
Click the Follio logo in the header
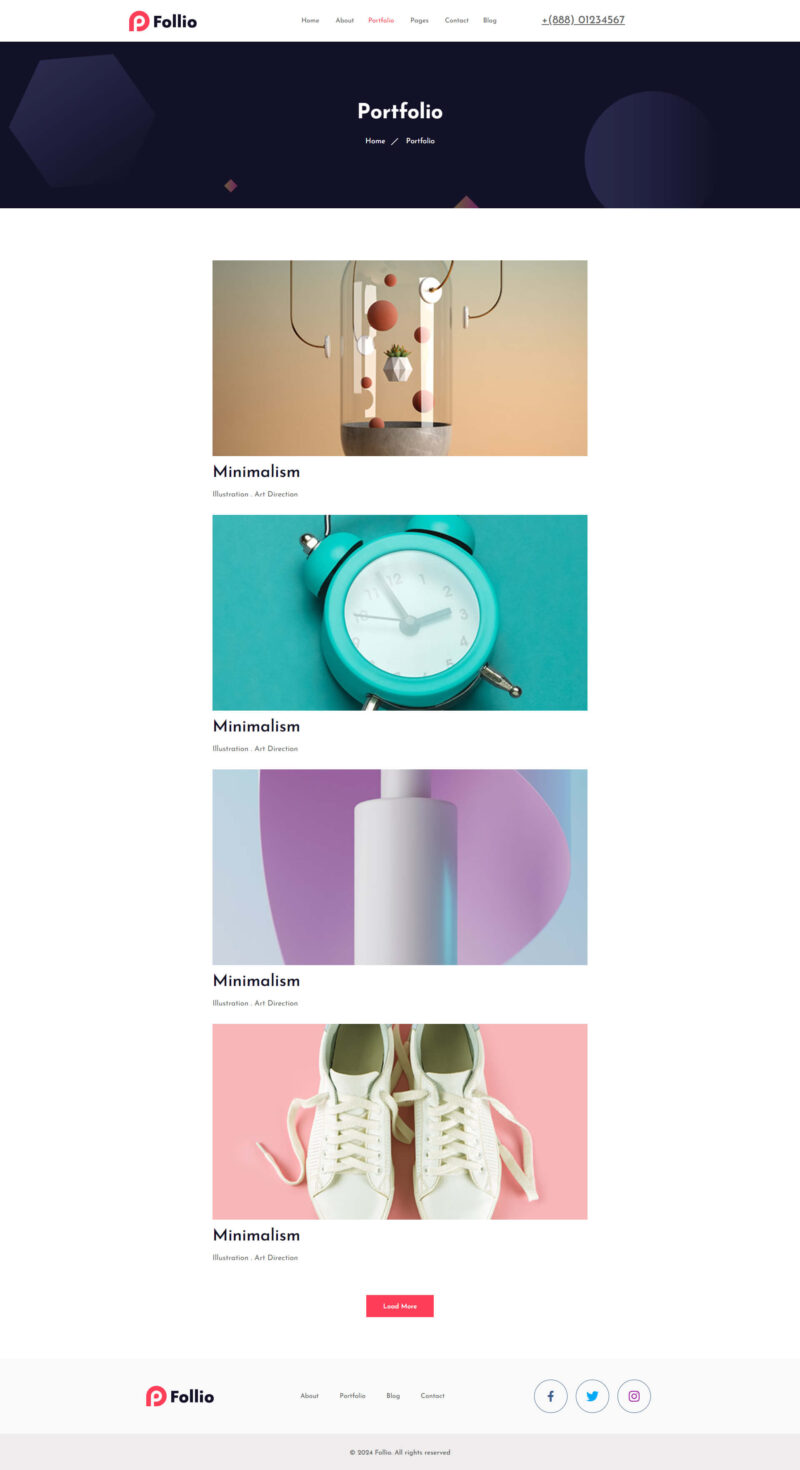click(163, 21)
